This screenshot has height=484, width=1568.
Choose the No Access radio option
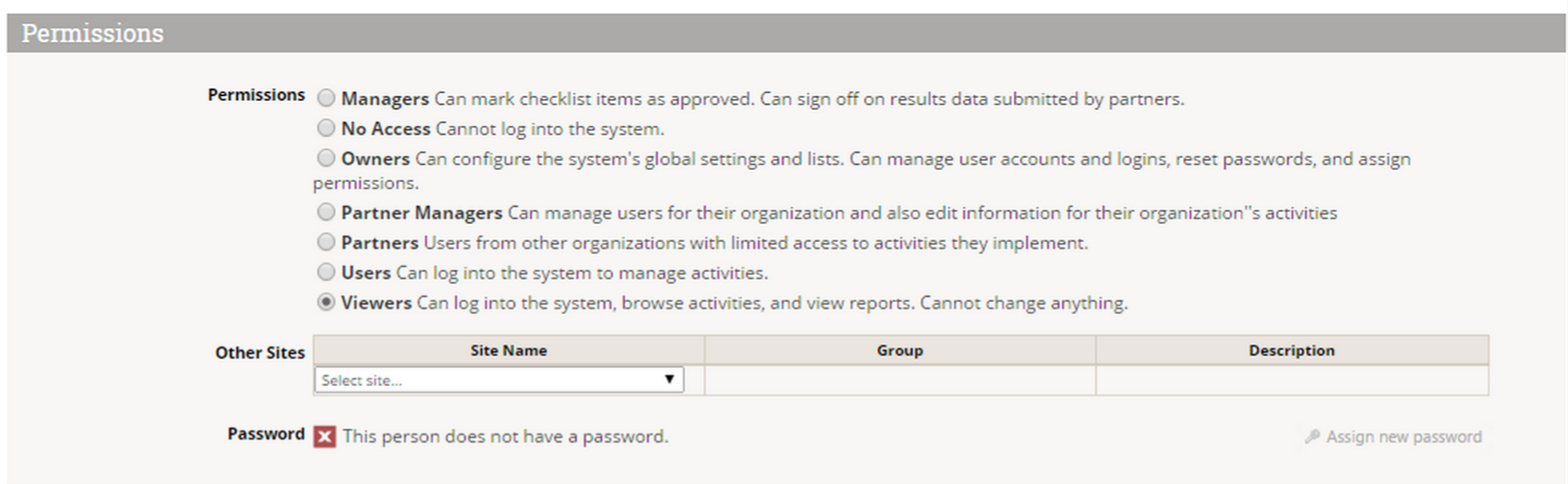(326, 128)
